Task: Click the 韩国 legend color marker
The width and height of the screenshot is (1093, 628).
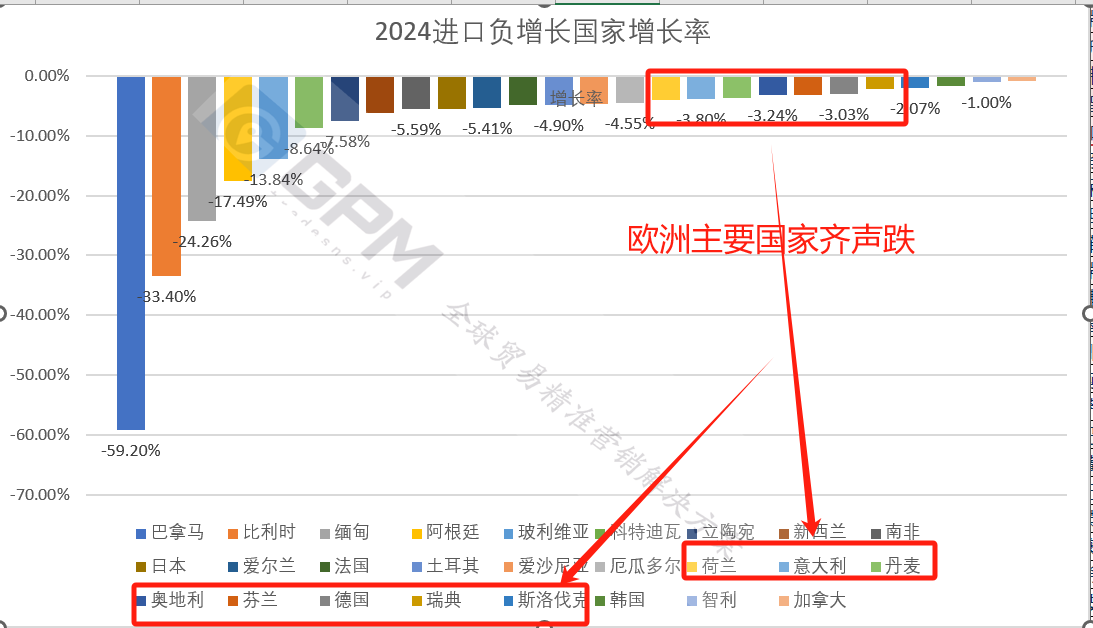Action: point(601,600)
